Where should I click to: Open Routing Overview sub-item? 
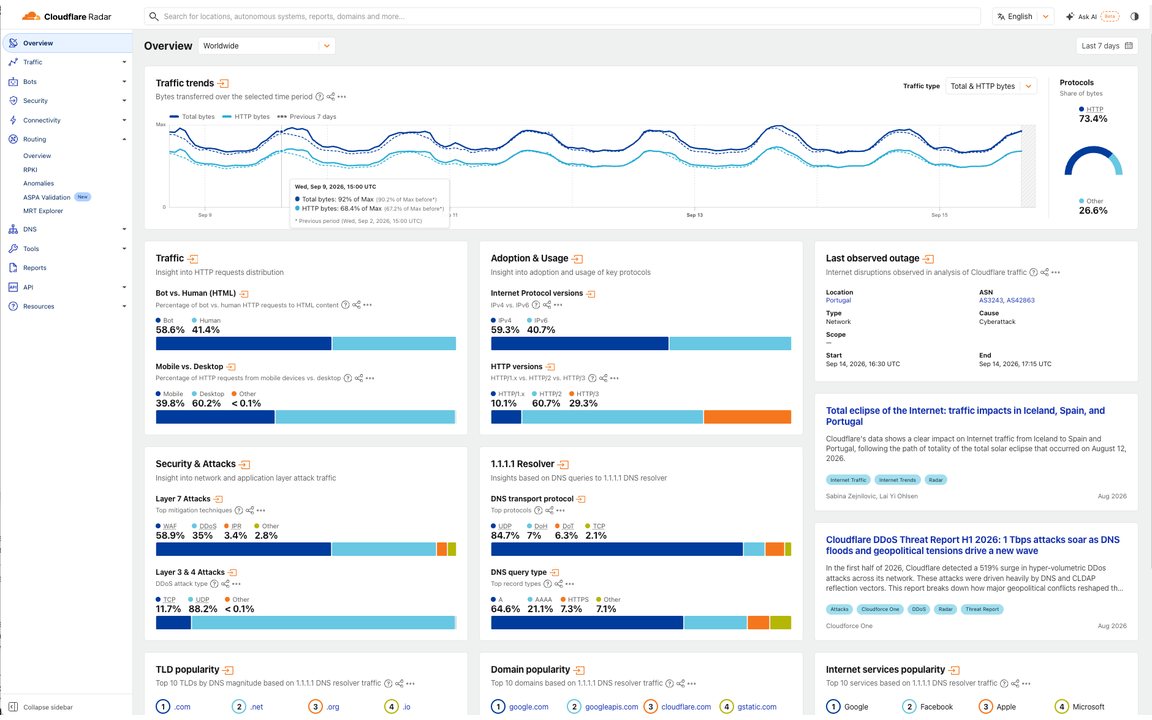coord(37,156)
